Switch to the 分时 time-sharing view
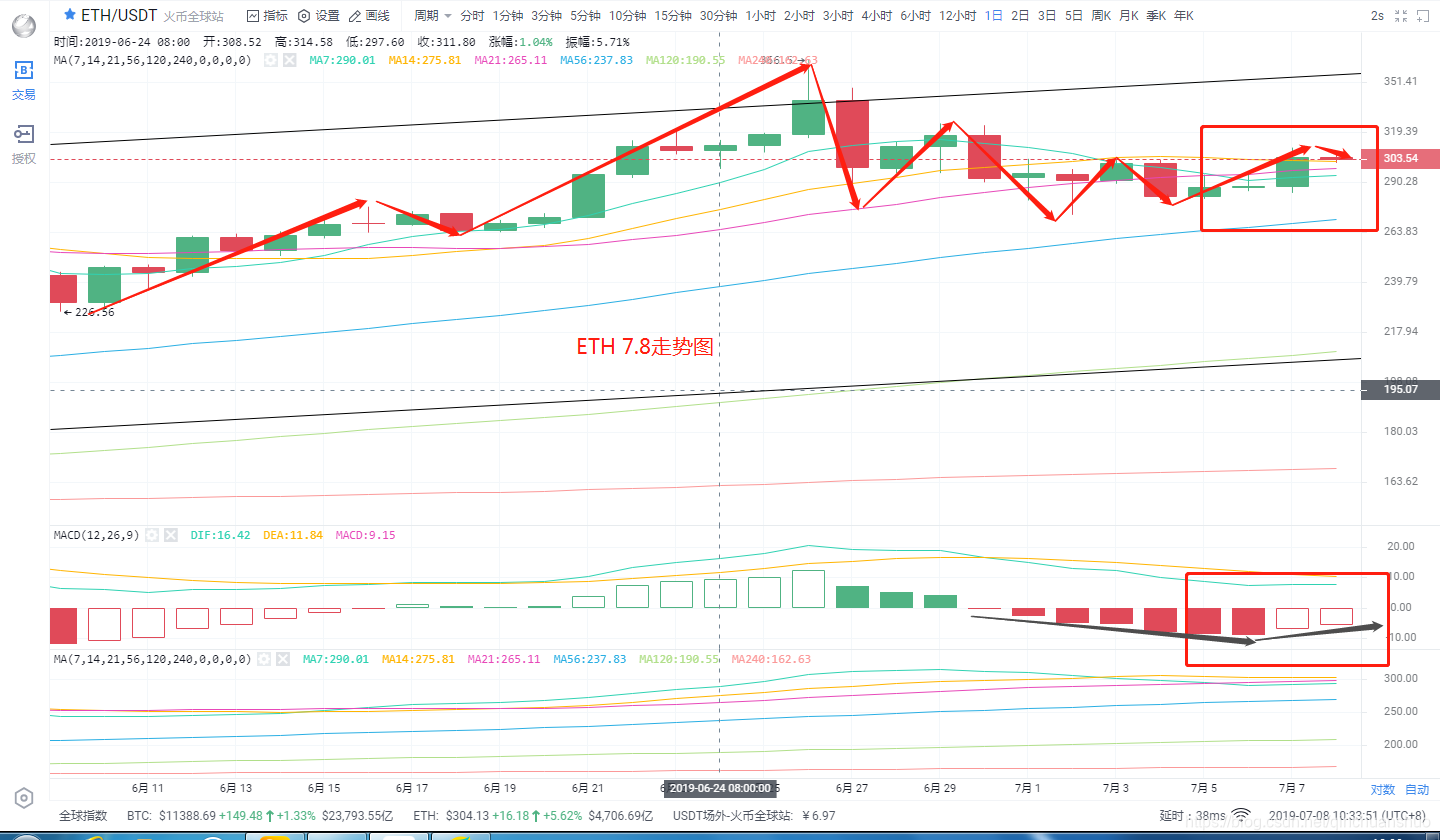 point(472,16)
